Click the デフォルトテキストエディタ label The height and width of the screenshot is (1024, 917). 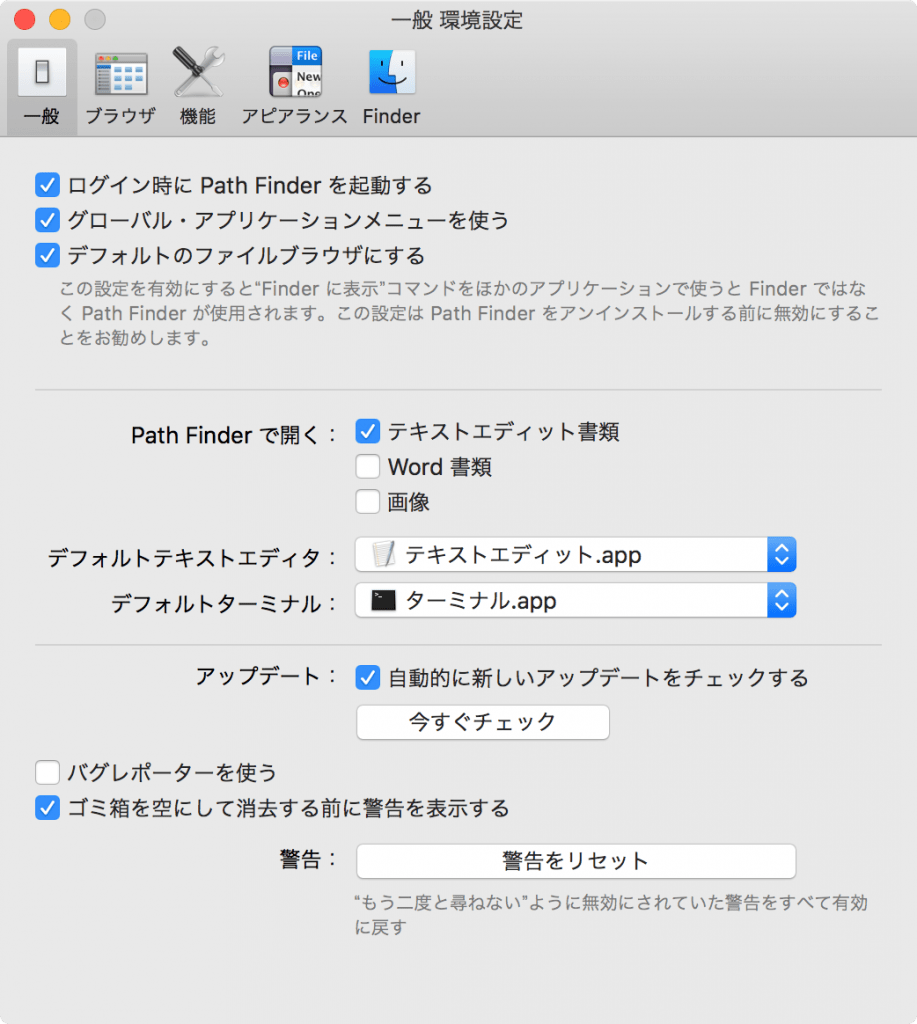[x=191, y=558]
